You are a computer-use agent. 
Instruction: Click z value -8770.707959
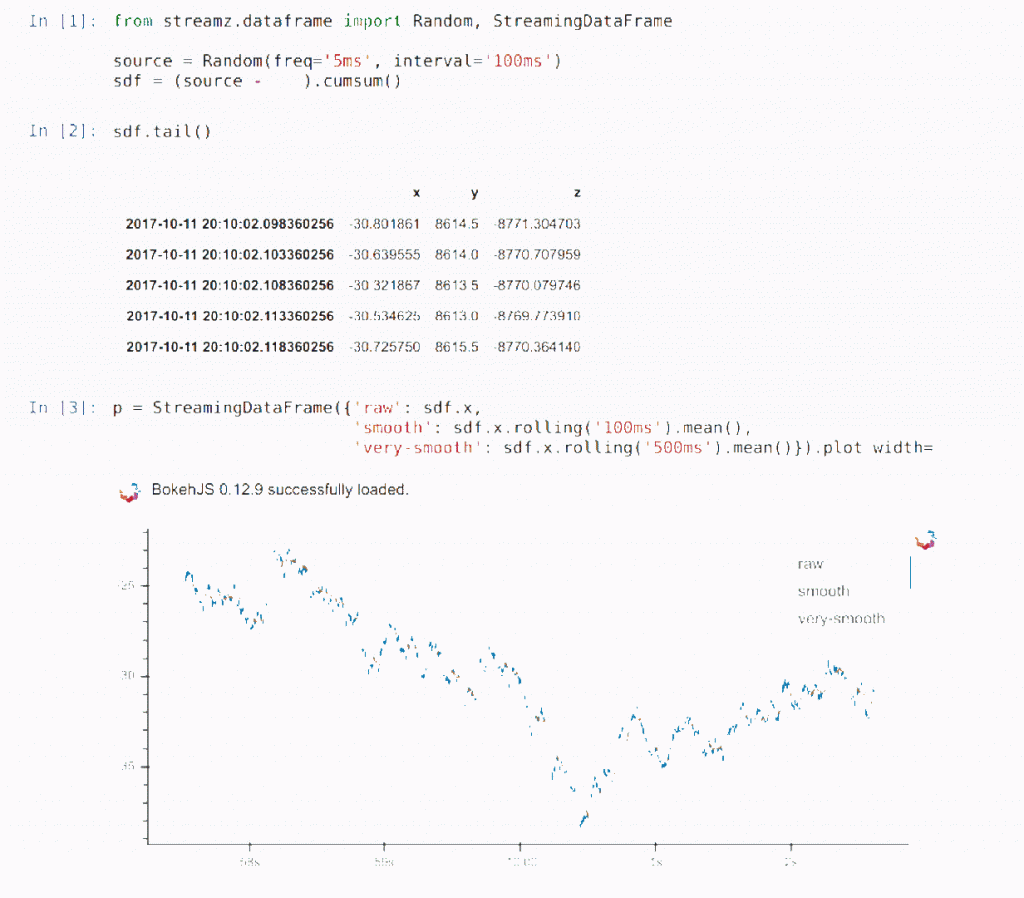point(537,255)
